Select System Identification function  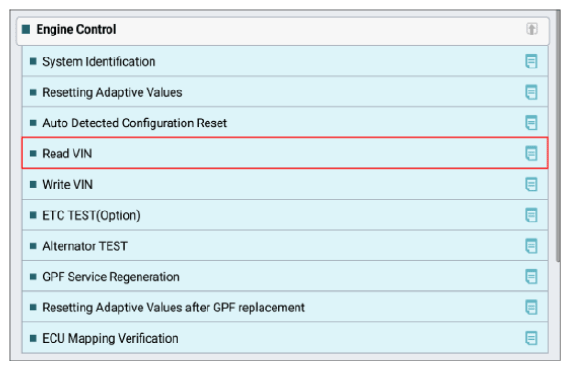pyautogui.click(x=285, y=61)
